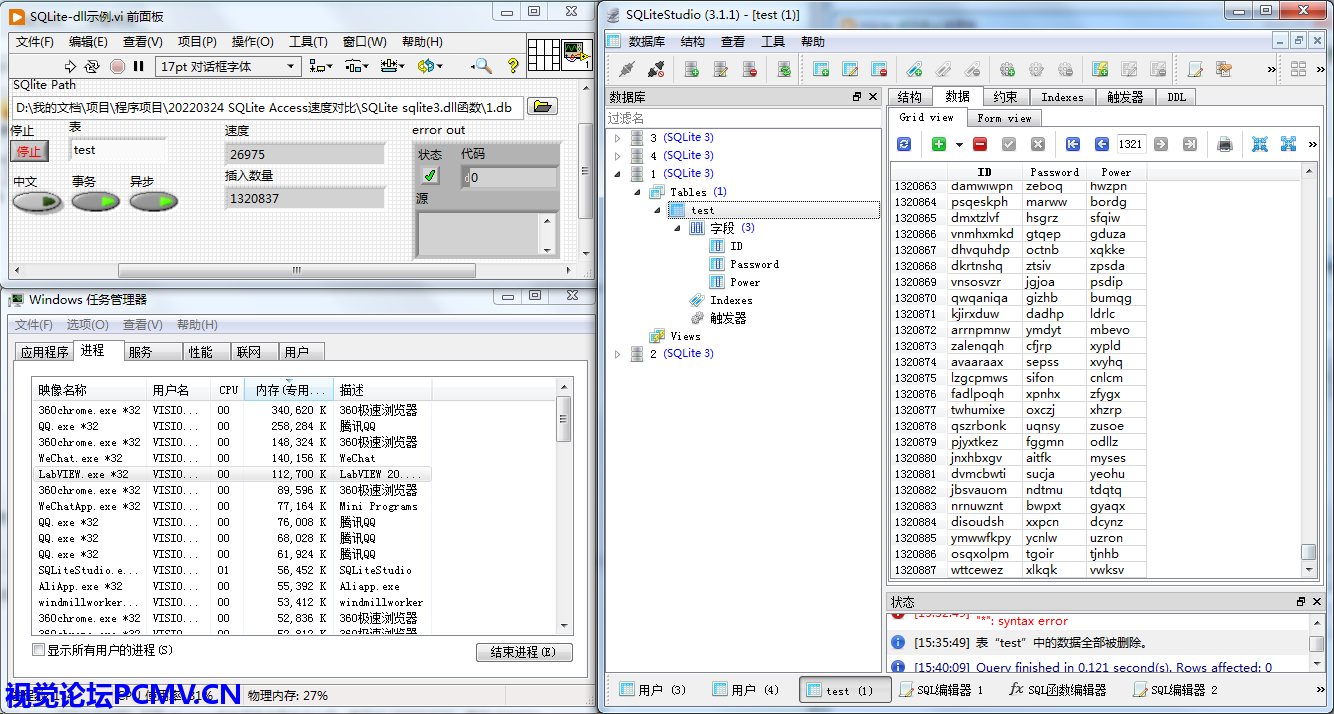Expand database 3 in the tree

coord(617,138)
